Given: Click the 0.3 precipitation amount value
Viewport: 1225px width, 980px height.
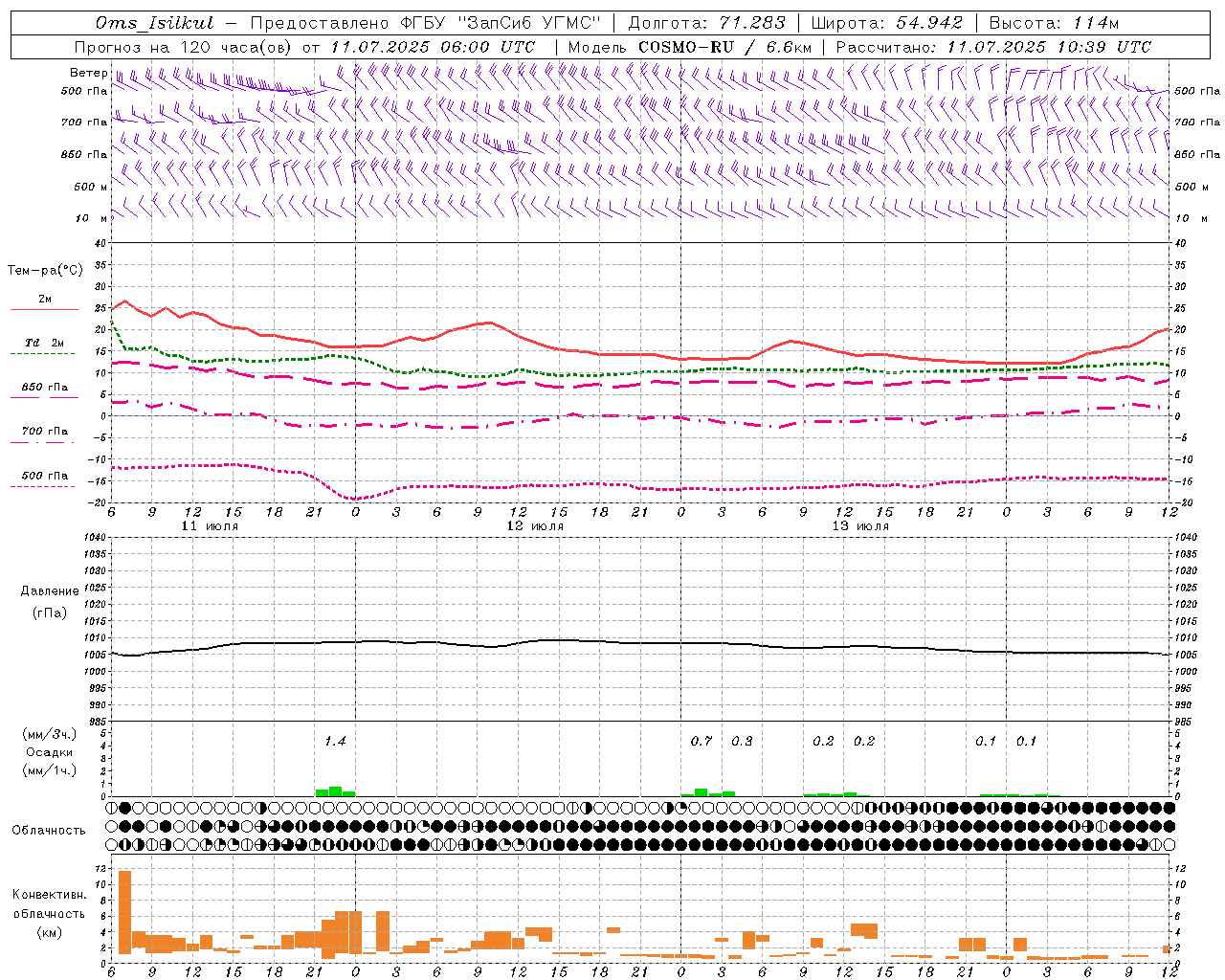Looking at the screenshot, I should (x=742, y=741).
